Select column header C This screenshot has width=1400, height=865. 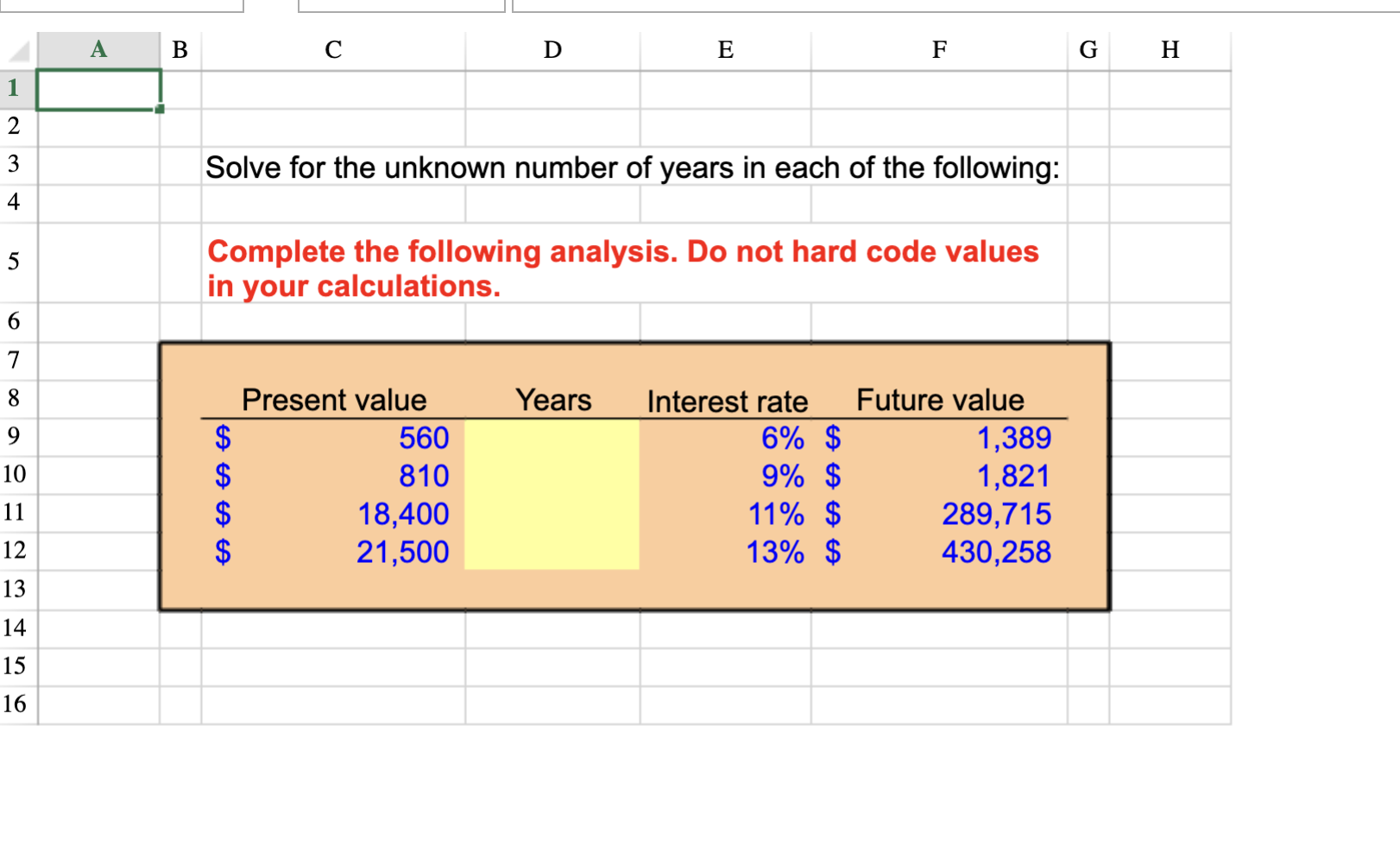pyautogui.click(x=331, y=49)
